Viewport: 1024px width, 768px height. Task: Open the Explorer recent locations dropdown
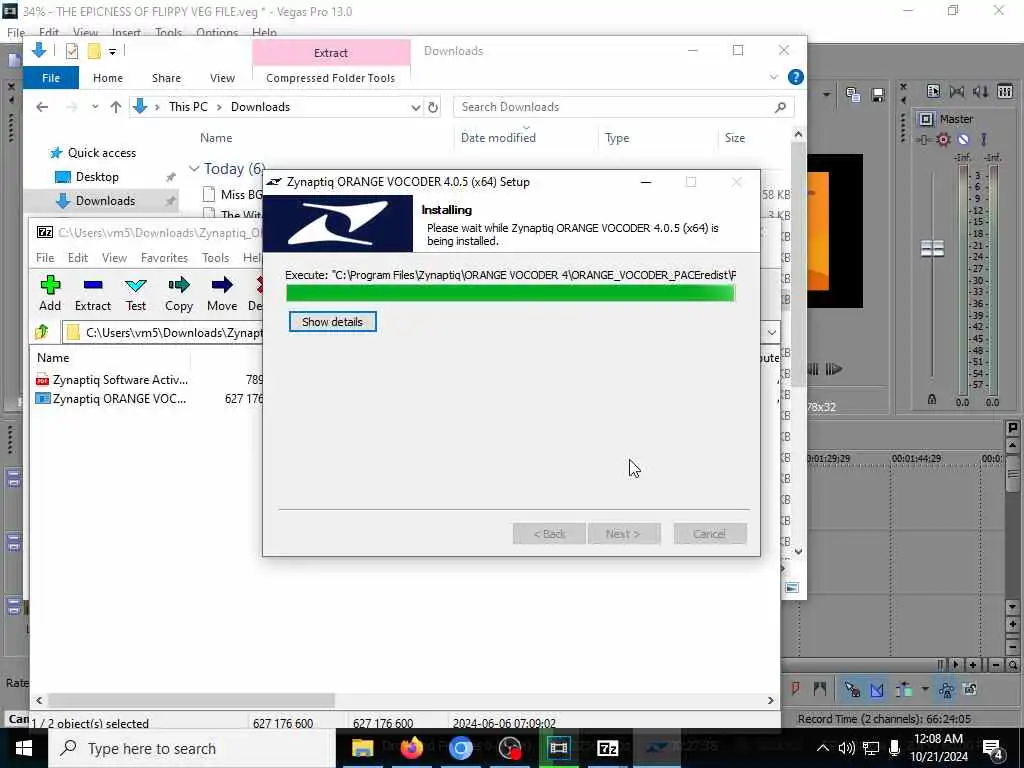tap(95, 107)
